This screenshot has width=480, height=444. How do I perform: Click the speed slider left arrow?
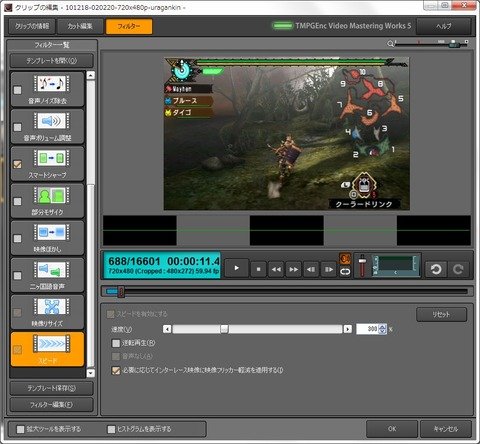[x=167, y=329]
